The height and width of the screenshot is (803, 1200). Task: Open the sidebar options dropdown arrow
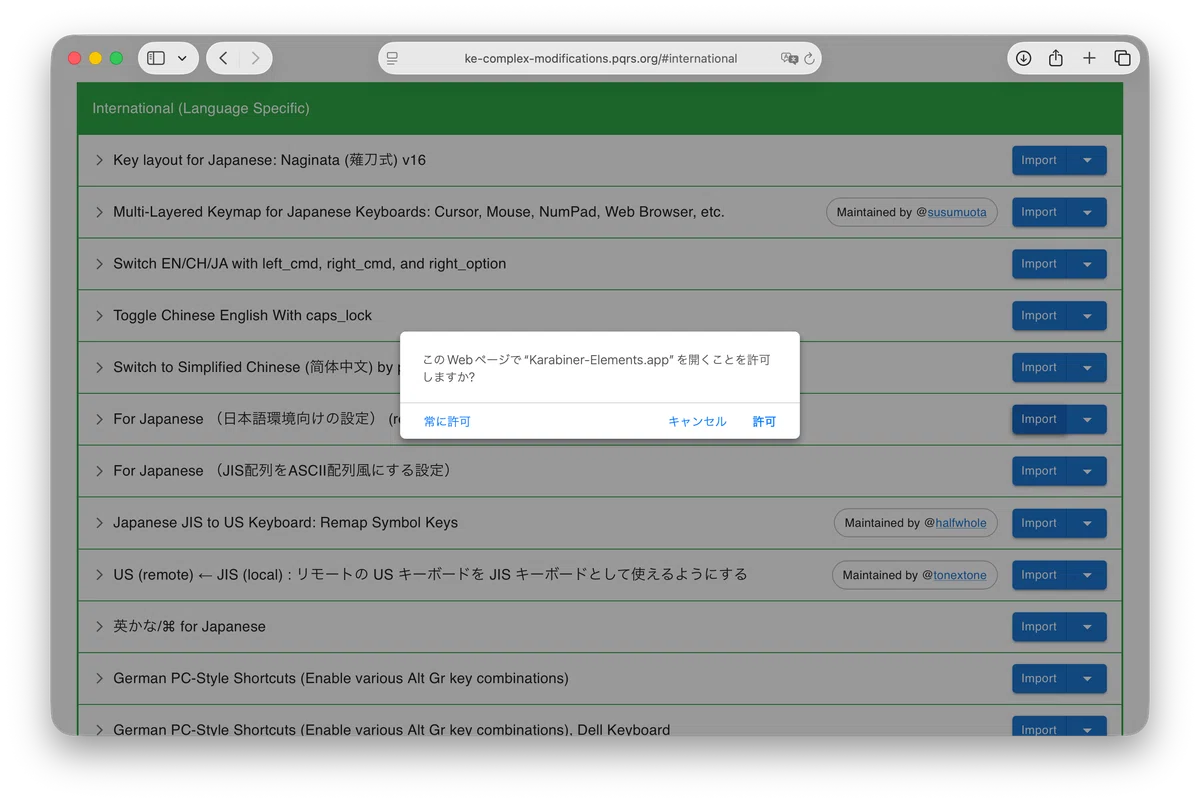[182, 58]
